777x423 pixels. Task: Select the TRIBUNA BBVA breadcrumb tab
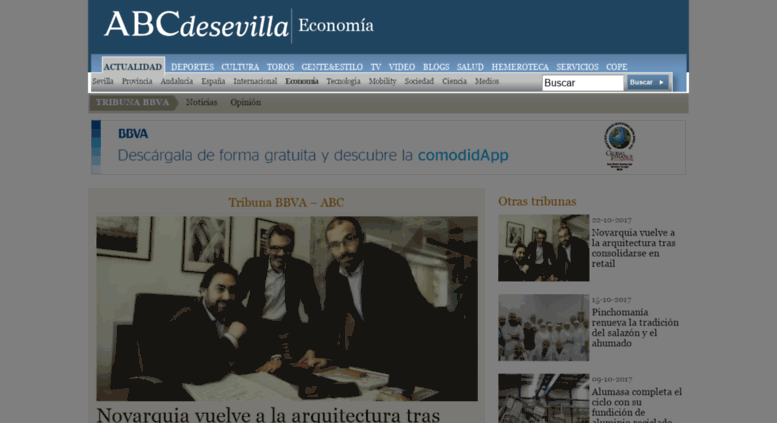[133, 103]
